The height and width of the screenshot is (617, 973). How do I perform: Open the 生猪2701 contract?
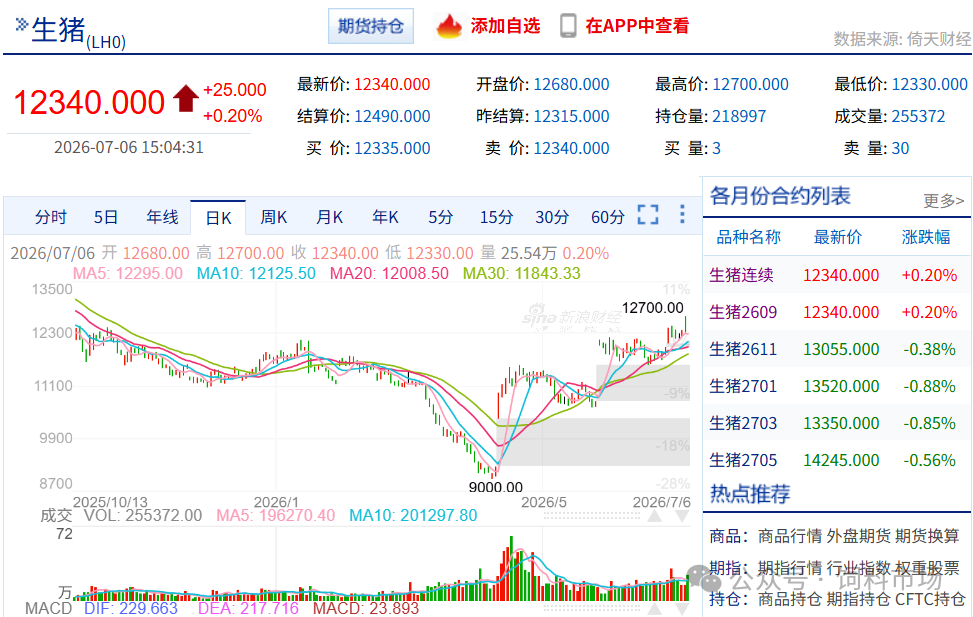(x=743, y=387)
